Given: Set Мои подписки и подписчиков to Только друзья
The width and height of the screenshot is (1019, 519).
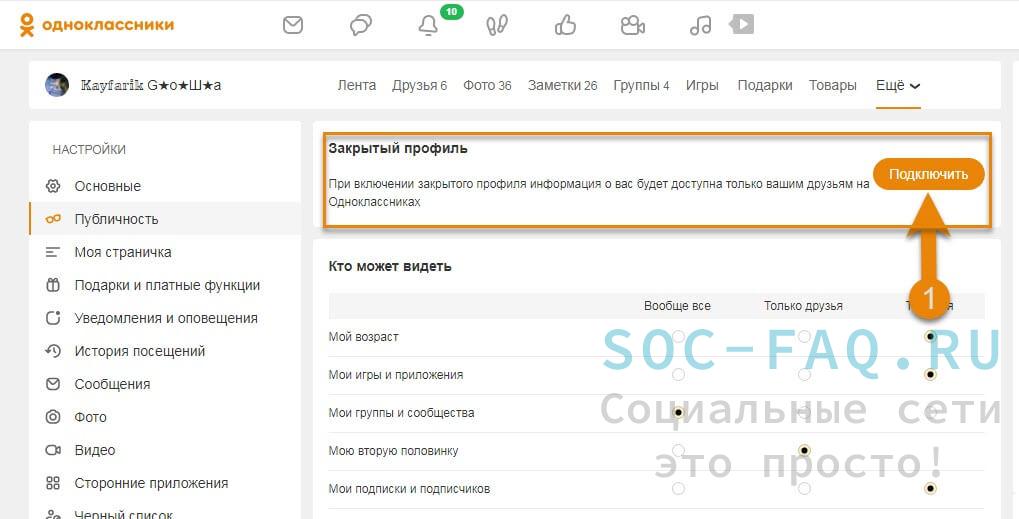Looking at the screenshot, I should (805, 488).
